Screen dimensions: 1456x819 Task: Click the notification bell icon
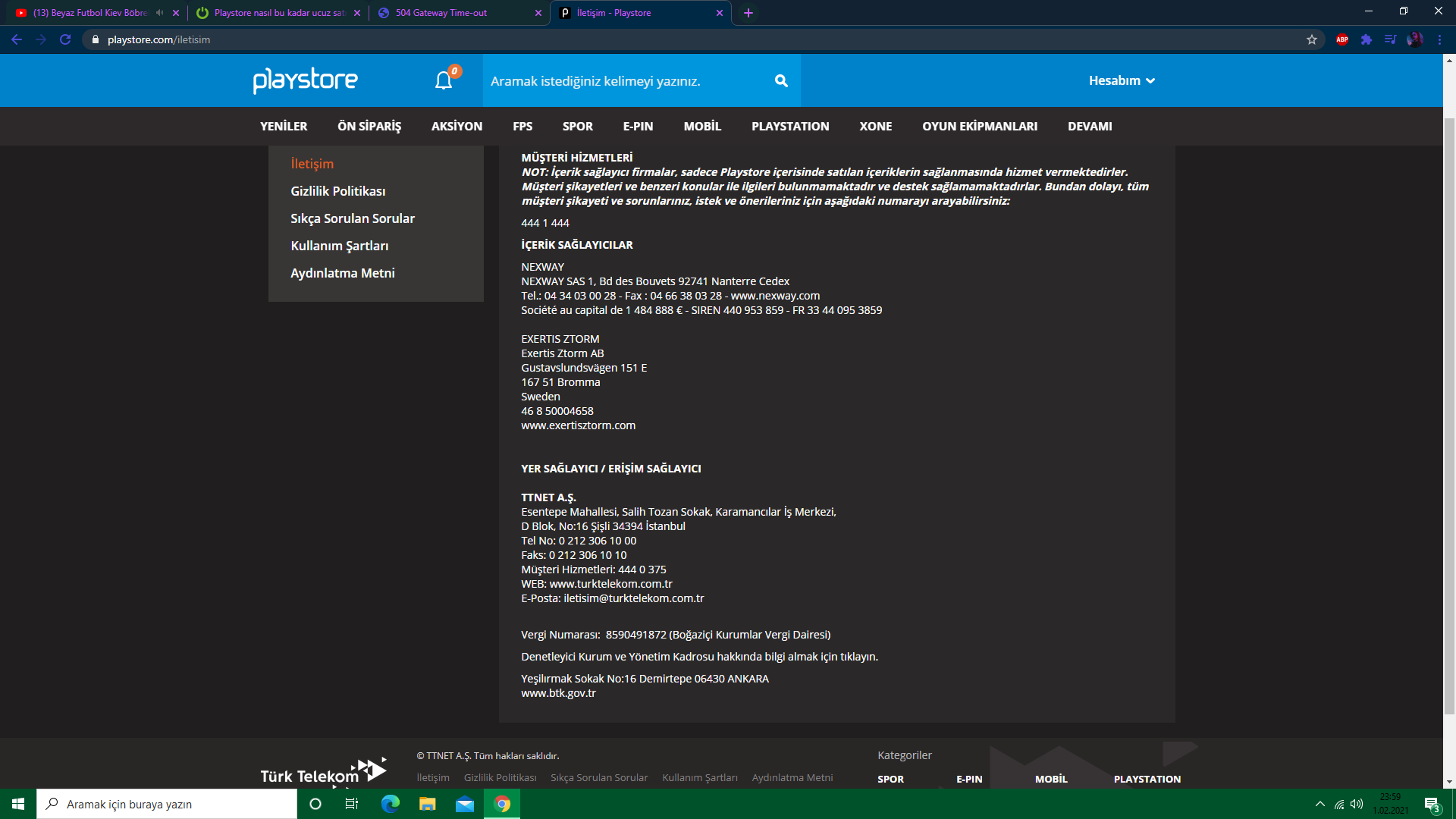(x=444, y=80)
